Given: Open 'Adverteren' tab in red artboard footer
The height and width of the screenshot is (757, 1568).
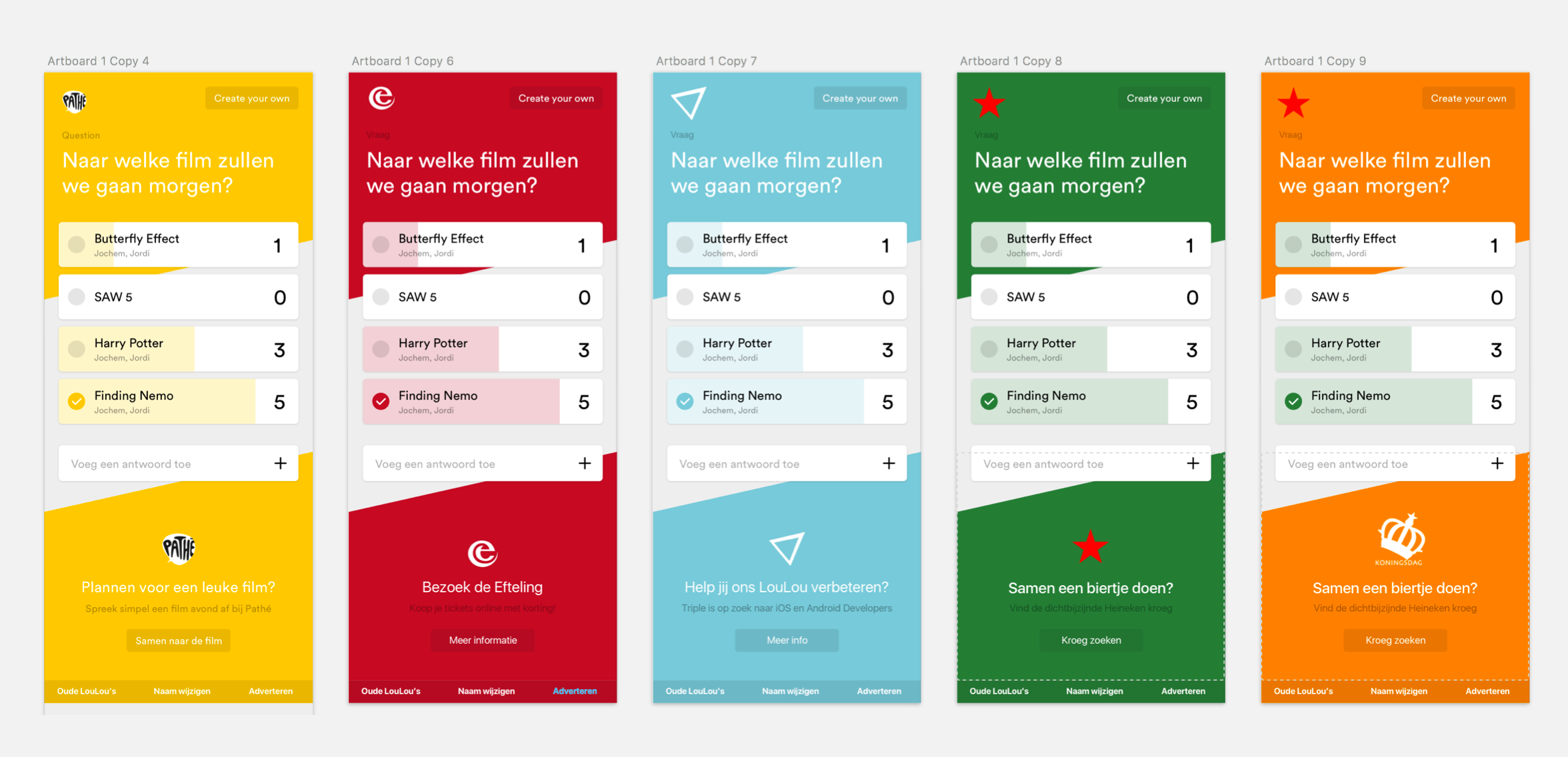Looking at the screenshot, I should (575, 691).
